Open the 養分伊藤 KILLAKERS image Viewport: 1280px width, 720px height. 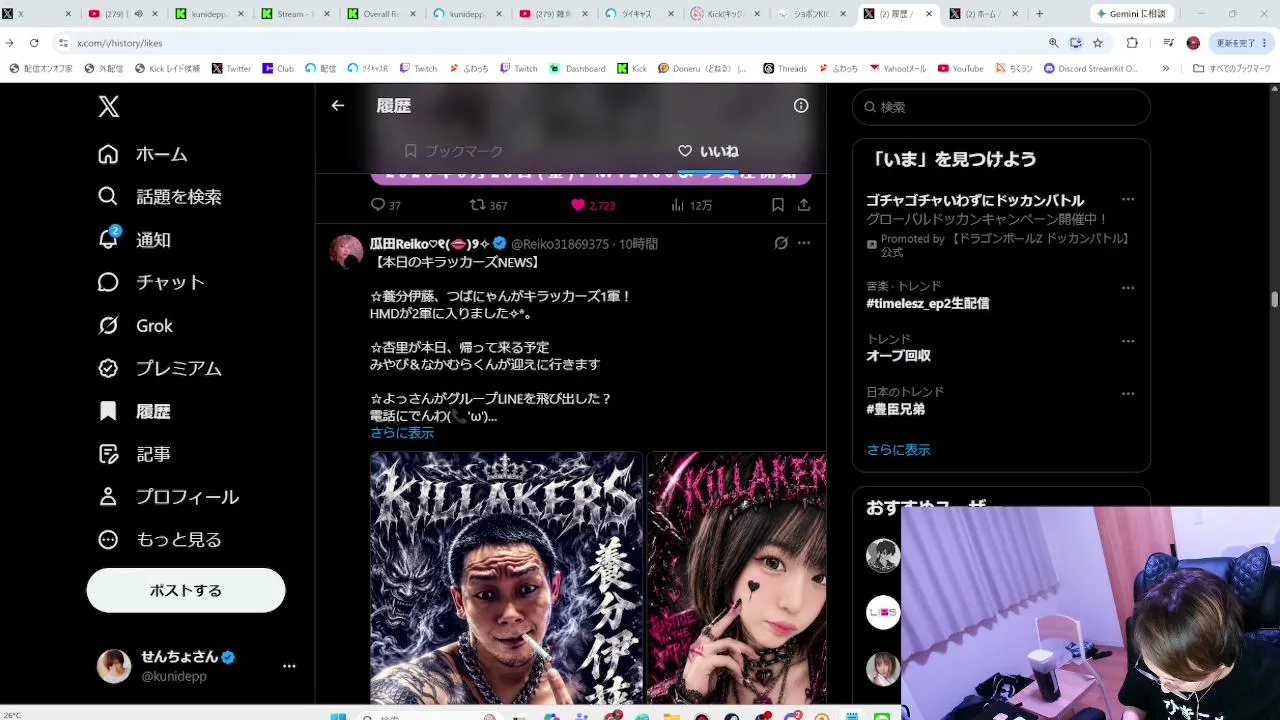(x=506, y=578)
